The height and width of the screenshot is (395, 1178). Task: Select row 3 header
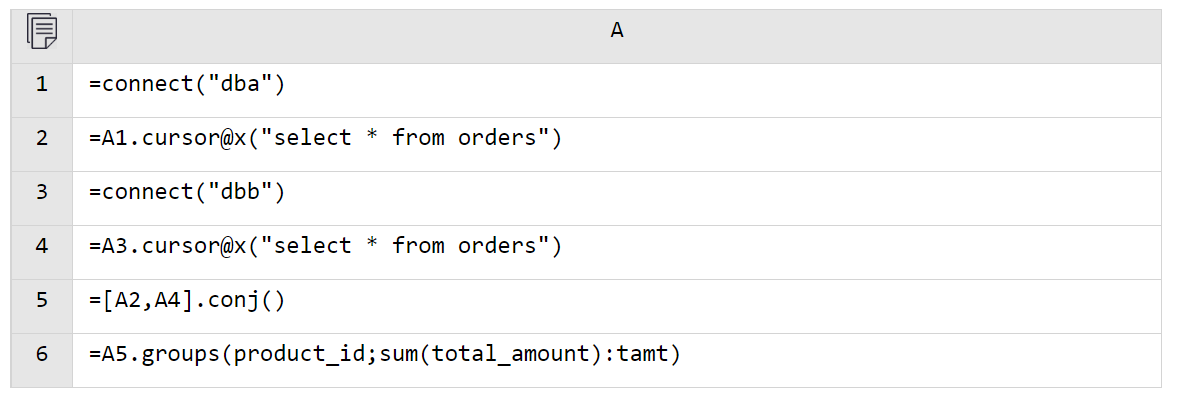coord(41,192)
